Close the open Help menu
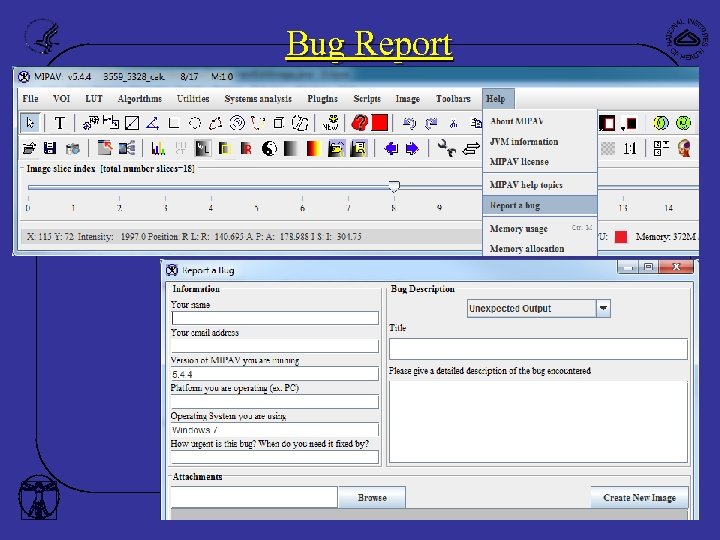Screen dimensions: 720x540 [x=498, y=98]
